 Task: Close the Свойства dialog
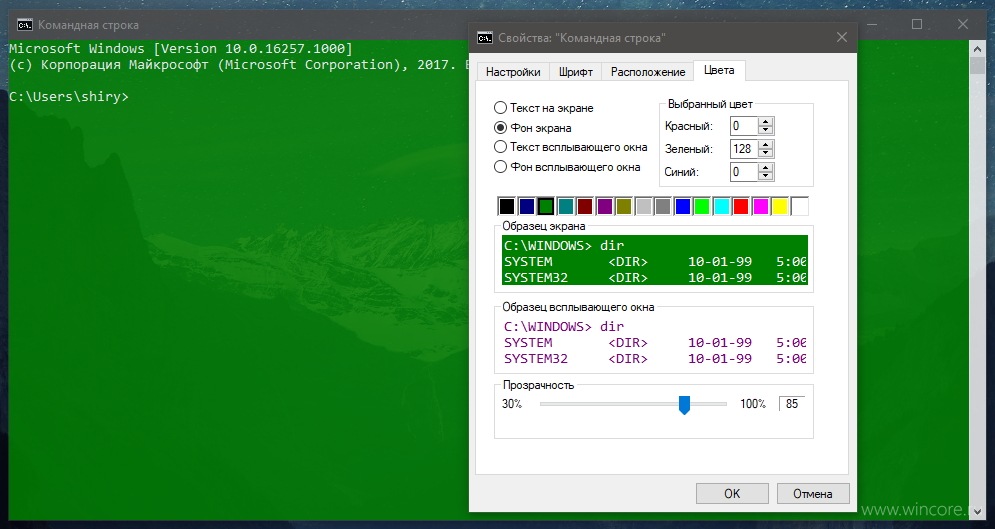tap(841, 37)
